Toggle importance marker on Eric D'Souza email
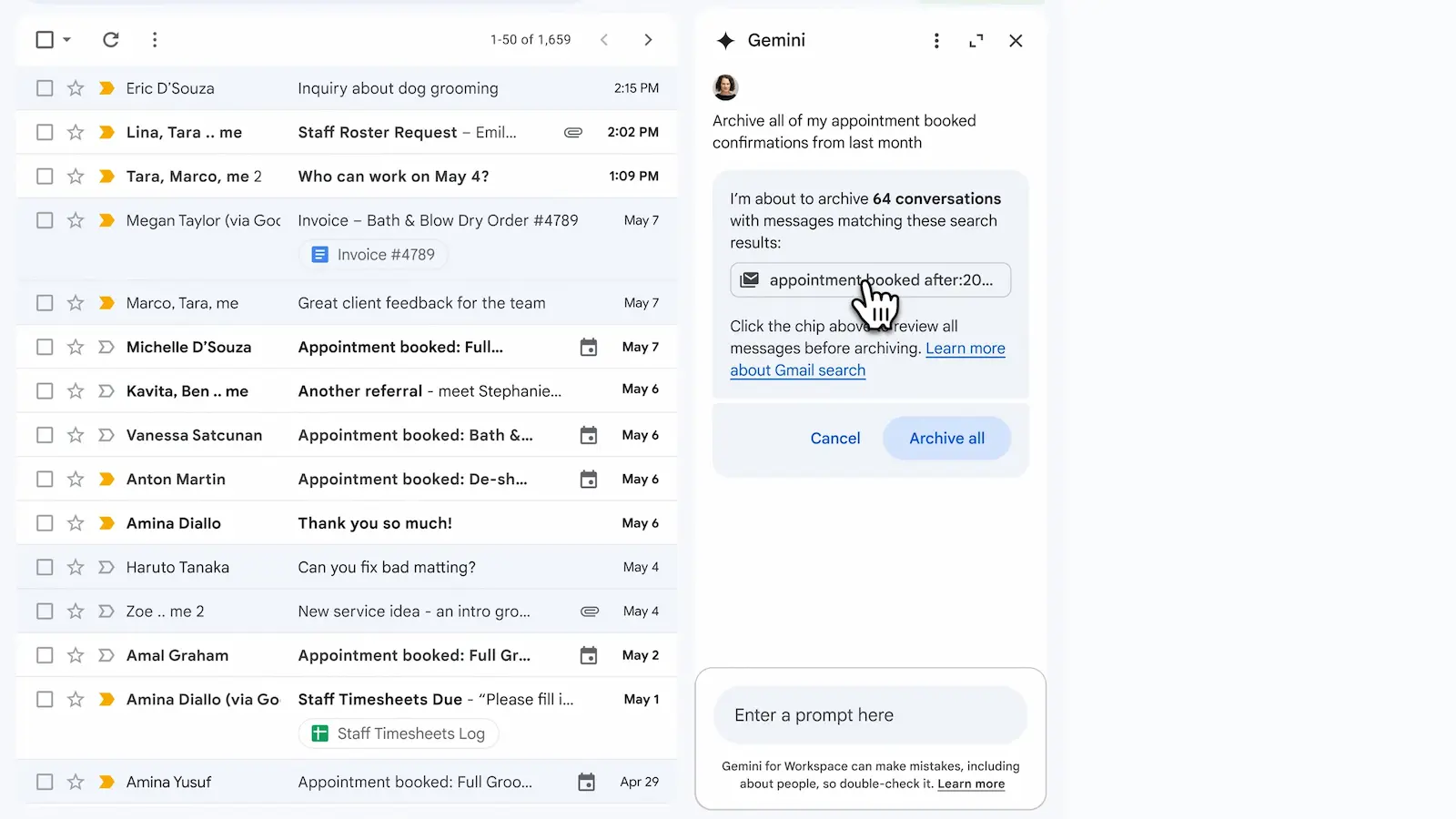 (106, 88)
